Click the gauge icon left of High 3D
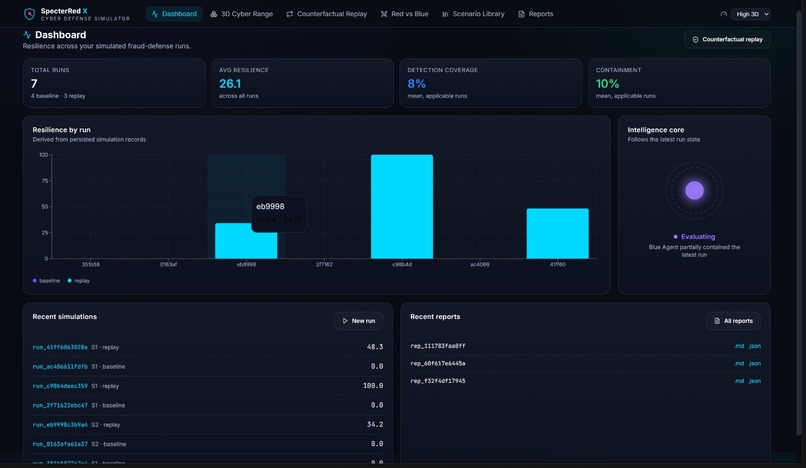The image size is (806, 468). [x=724, y=14]
